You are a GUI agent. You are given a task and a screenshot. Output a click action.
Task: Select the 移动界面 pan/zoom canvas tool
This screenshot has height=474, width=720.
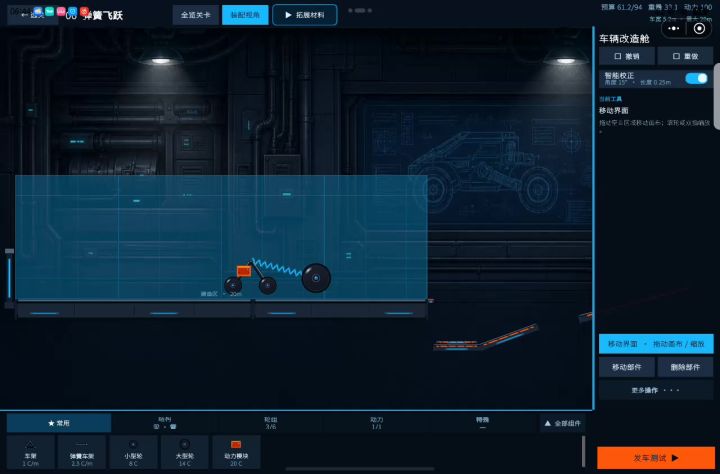coord(656,344)
